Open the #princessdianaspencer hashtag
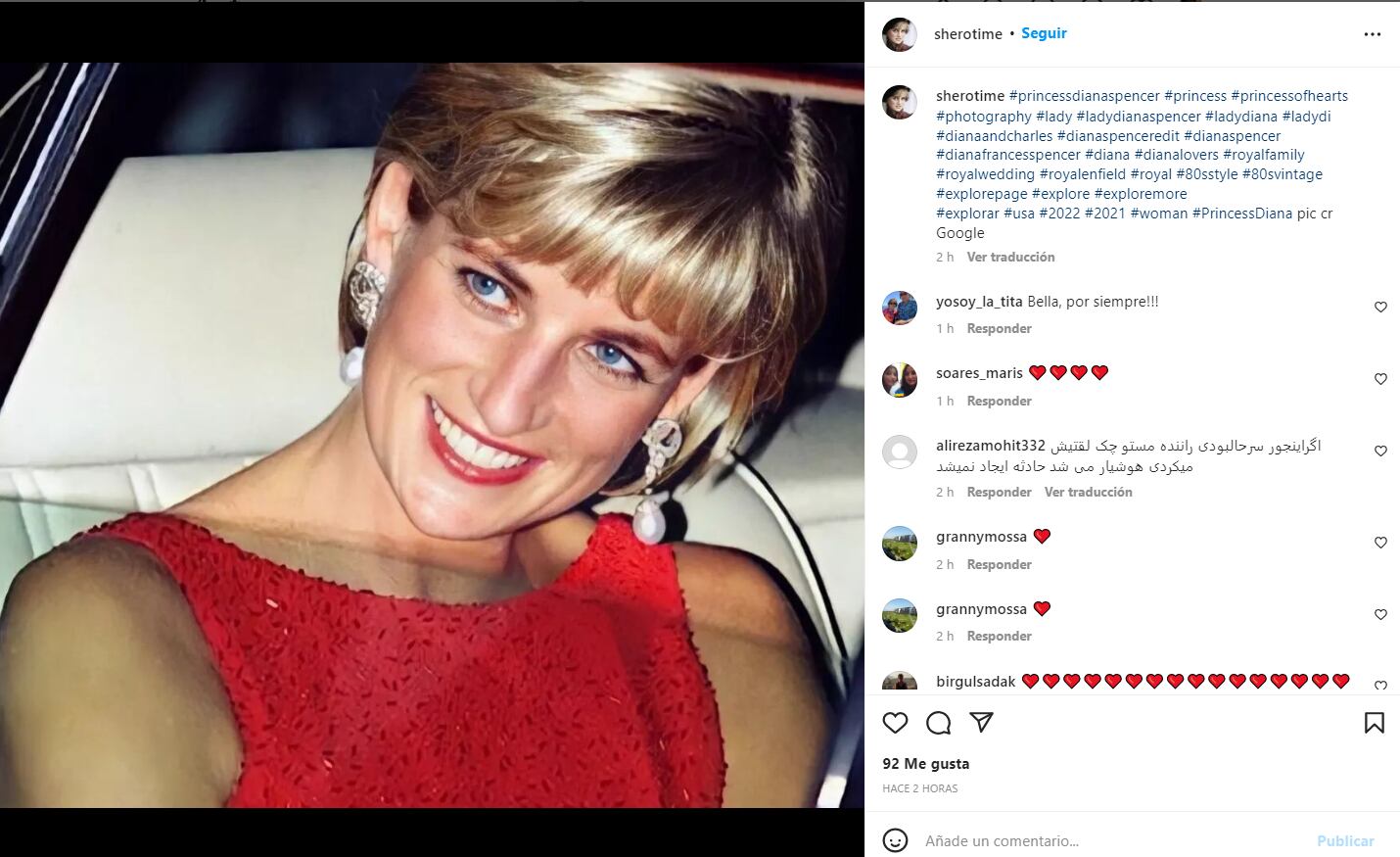Viewport: 1400px width, 857px height. [x=1084, y=96]
